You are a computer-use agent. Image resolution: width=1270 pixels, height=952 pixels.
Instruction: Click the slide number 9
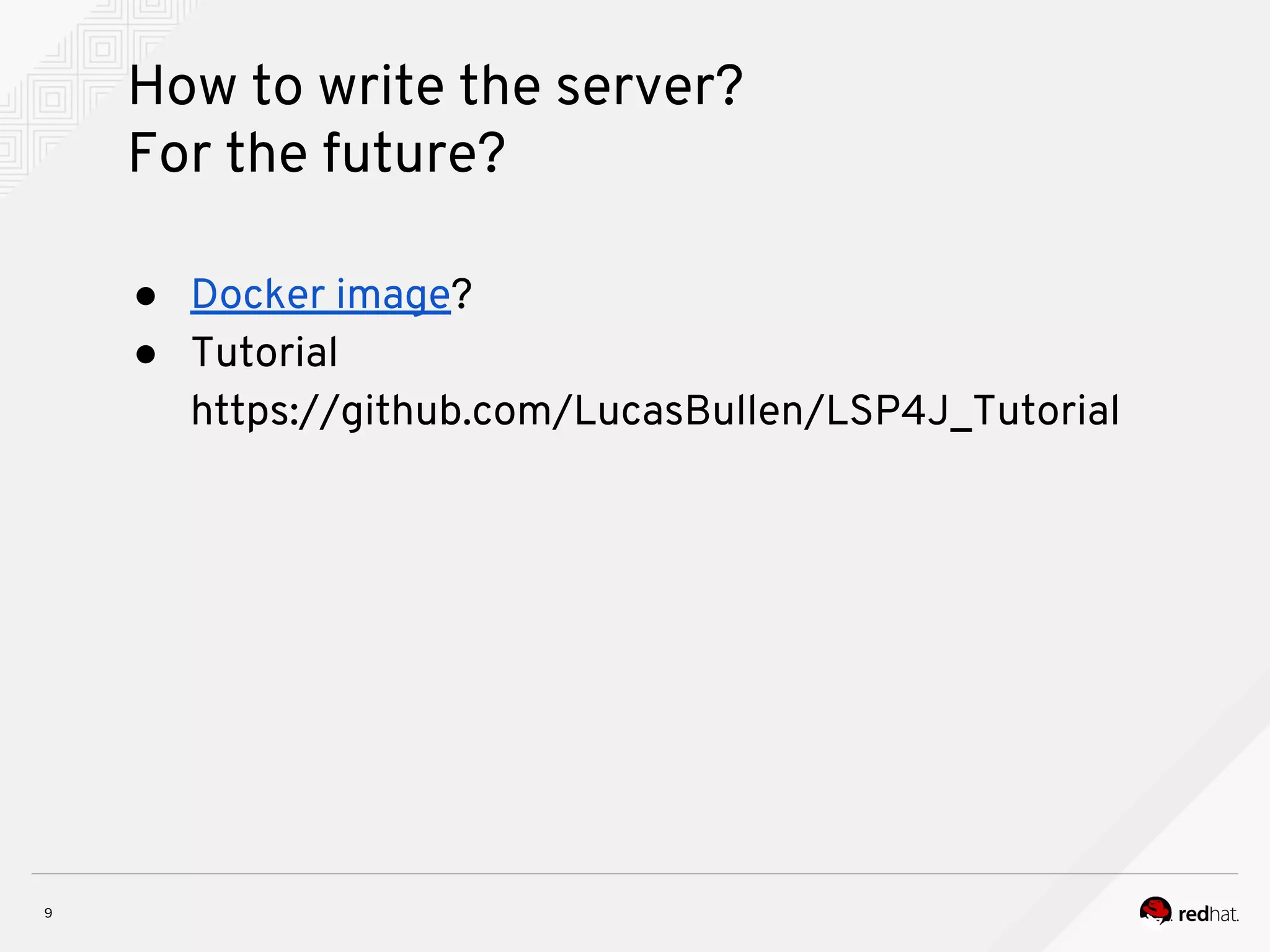tap(48, 913)
